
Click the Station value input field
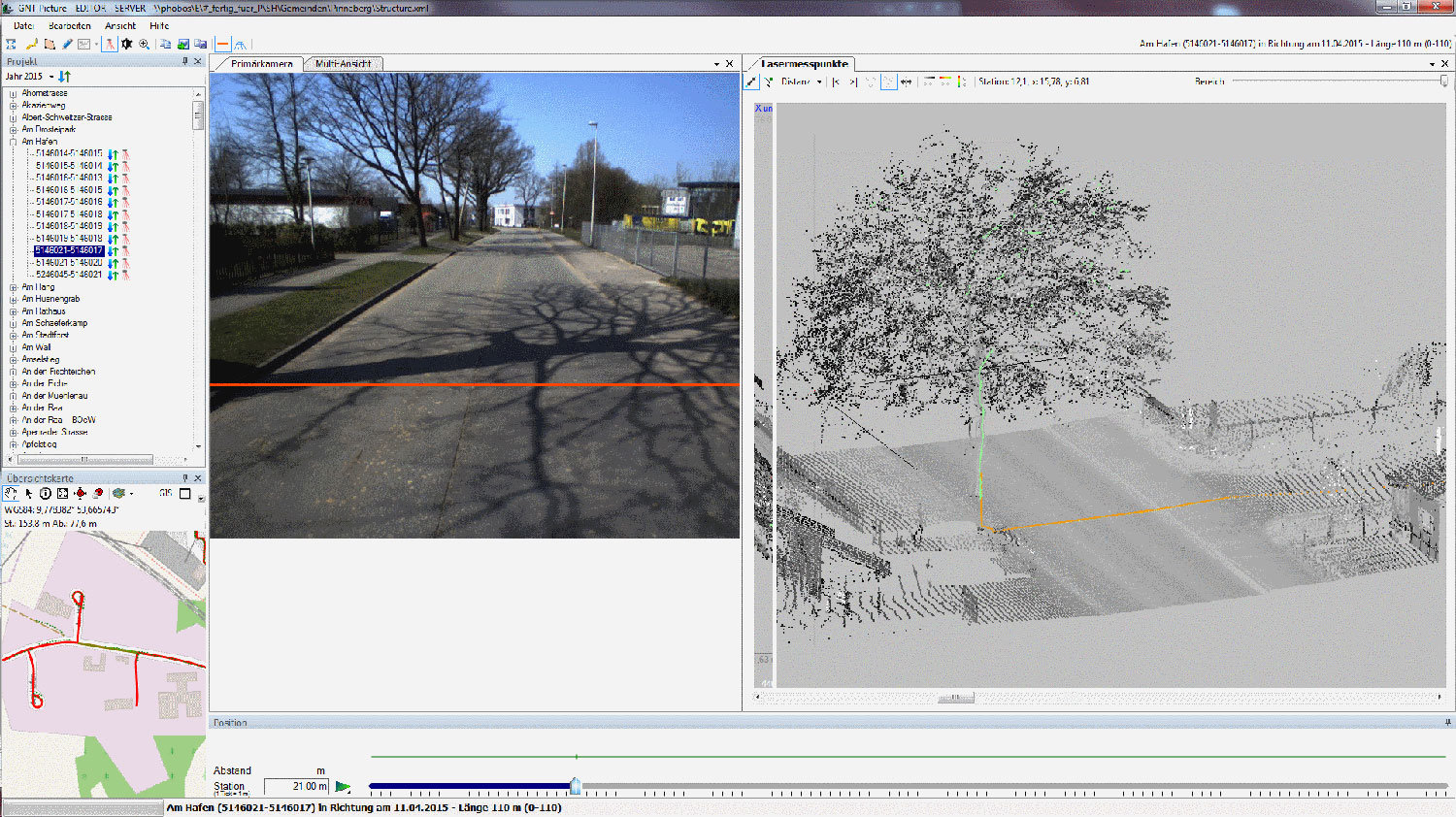point(297,786)
